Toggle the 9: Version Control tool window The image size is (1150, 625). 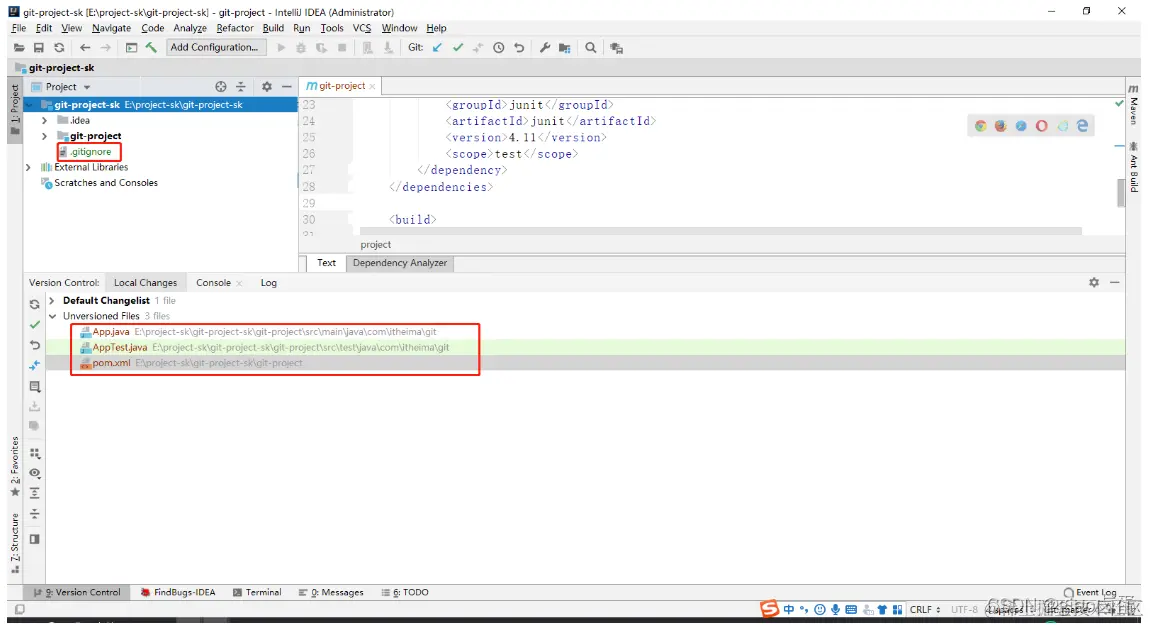pyautogui.click(x=77, y=592)
